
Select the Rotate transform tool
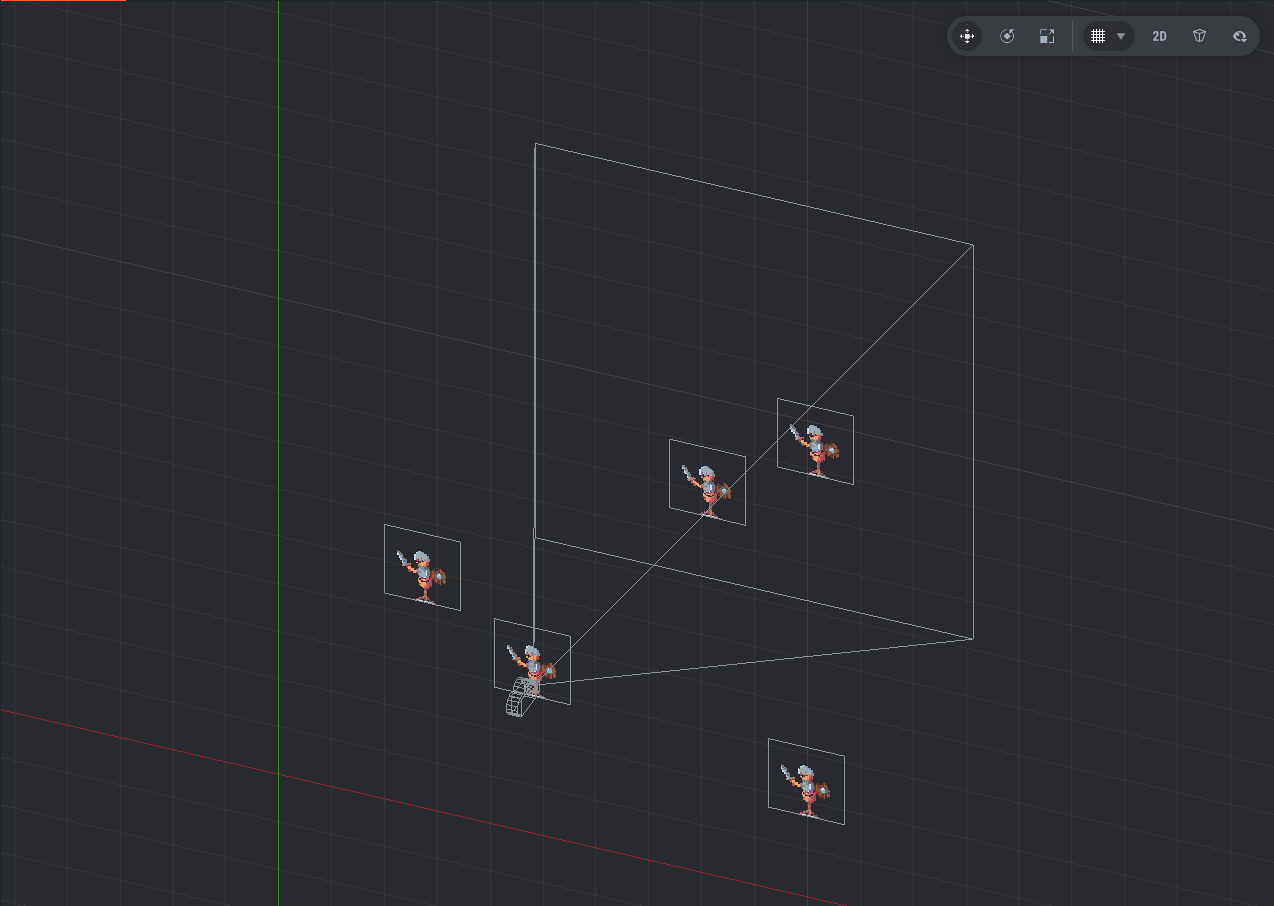pos(1007,36)
